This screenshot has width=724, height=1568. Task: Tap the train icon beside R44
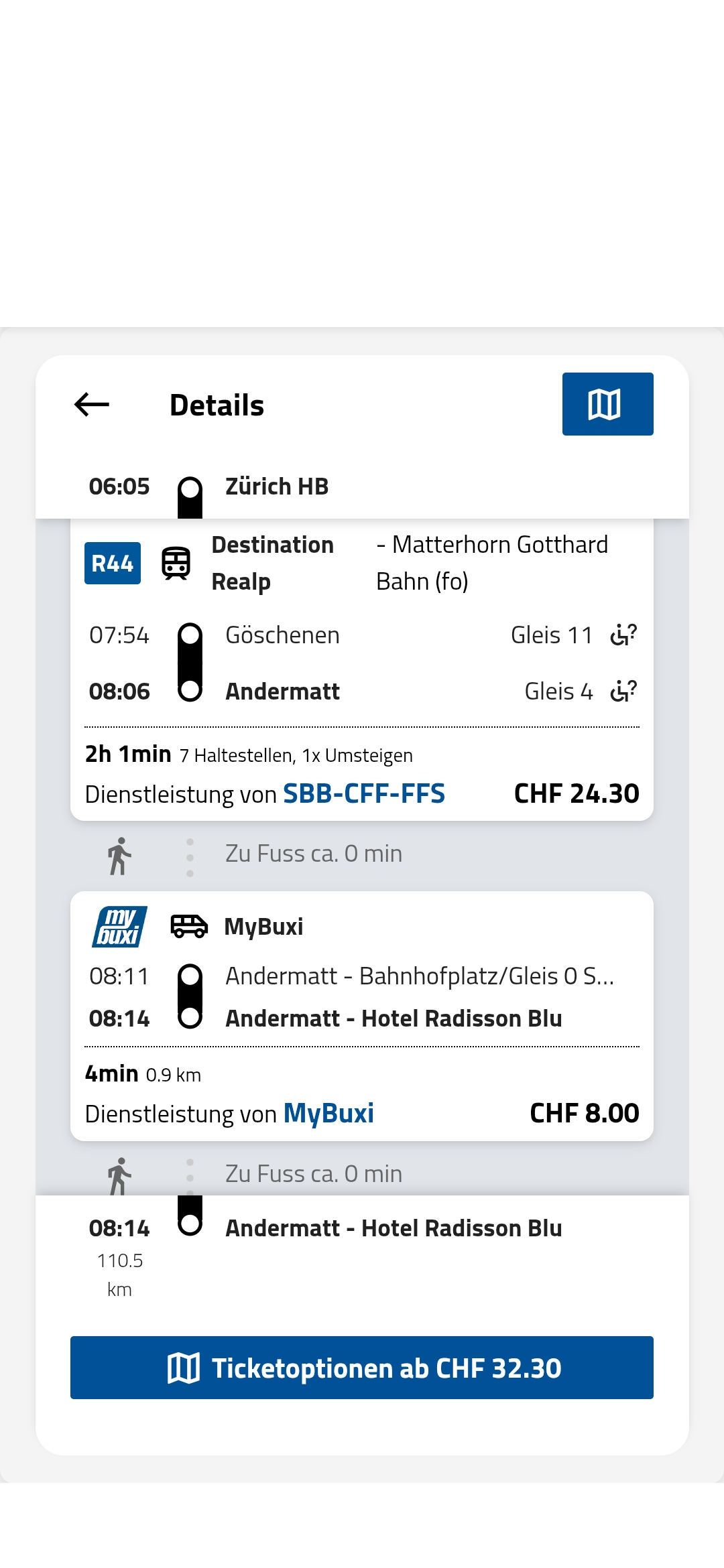[176, 563]
